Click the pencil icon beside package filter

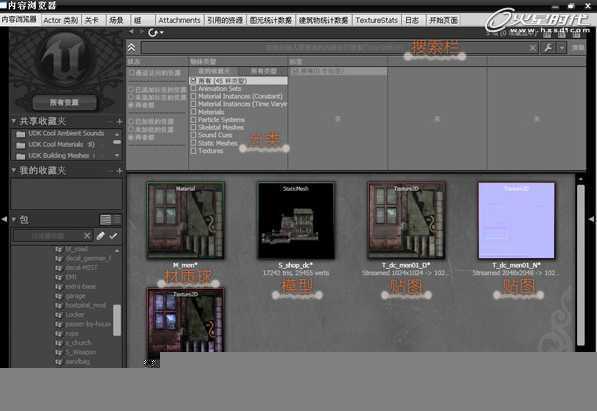[100, 236]
